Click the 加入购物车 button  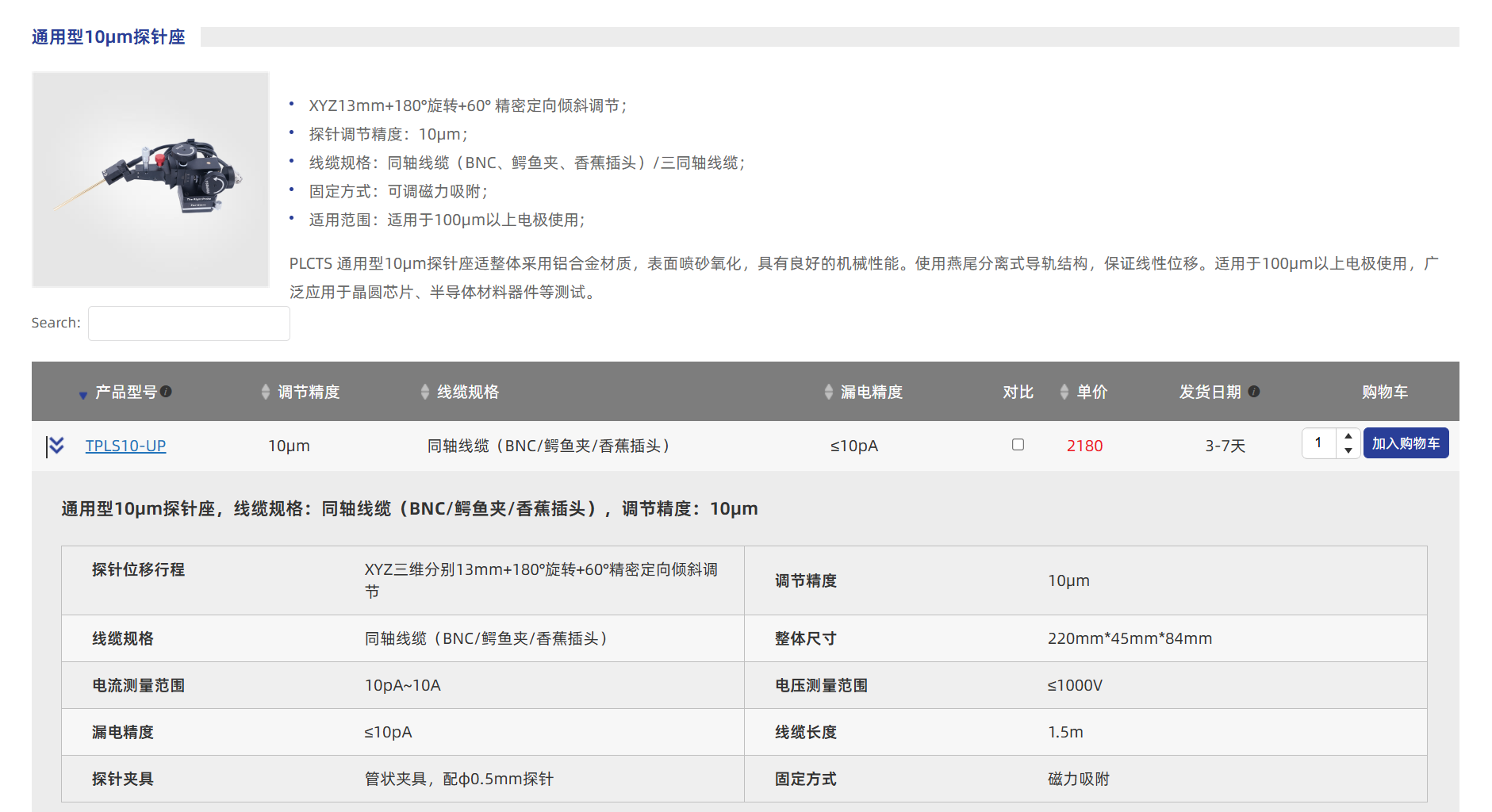coord(1406,443)
